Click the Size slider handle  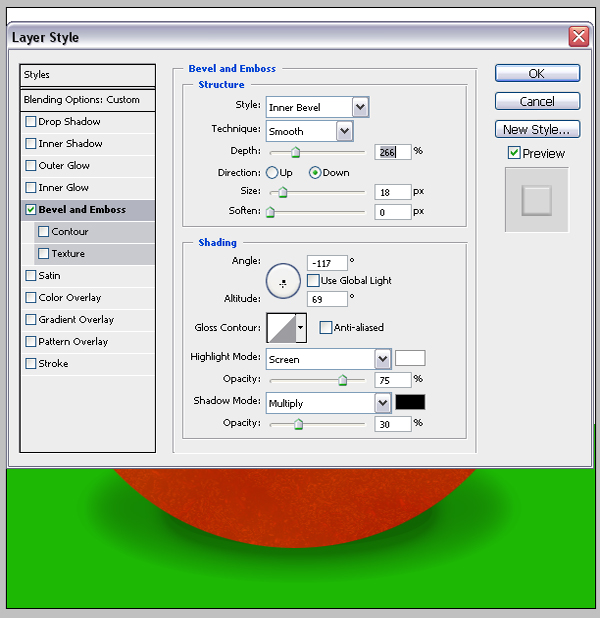(283, 192)
